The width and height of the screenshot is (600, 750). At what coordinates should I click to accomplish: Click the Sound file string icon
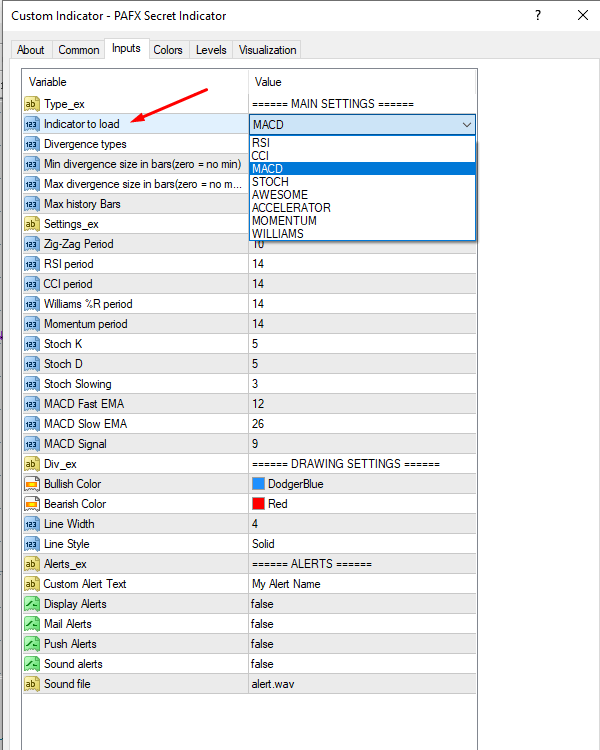[32, 684]
